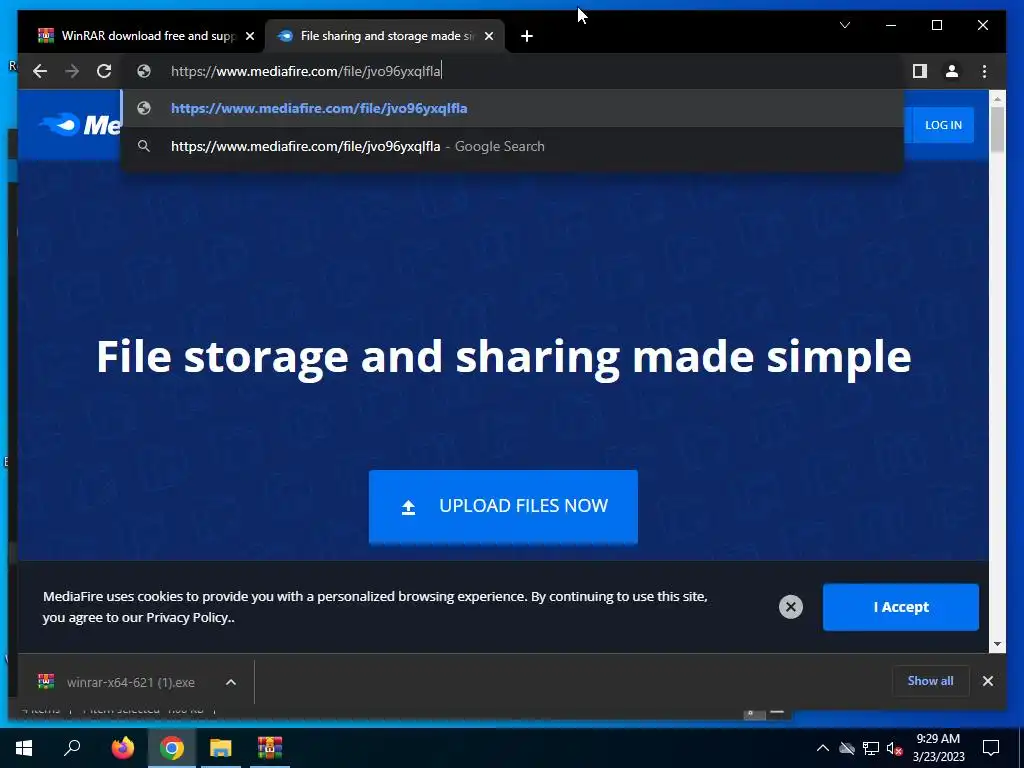Dismiss the cookie banner with X icon

[x=790, y=607]
